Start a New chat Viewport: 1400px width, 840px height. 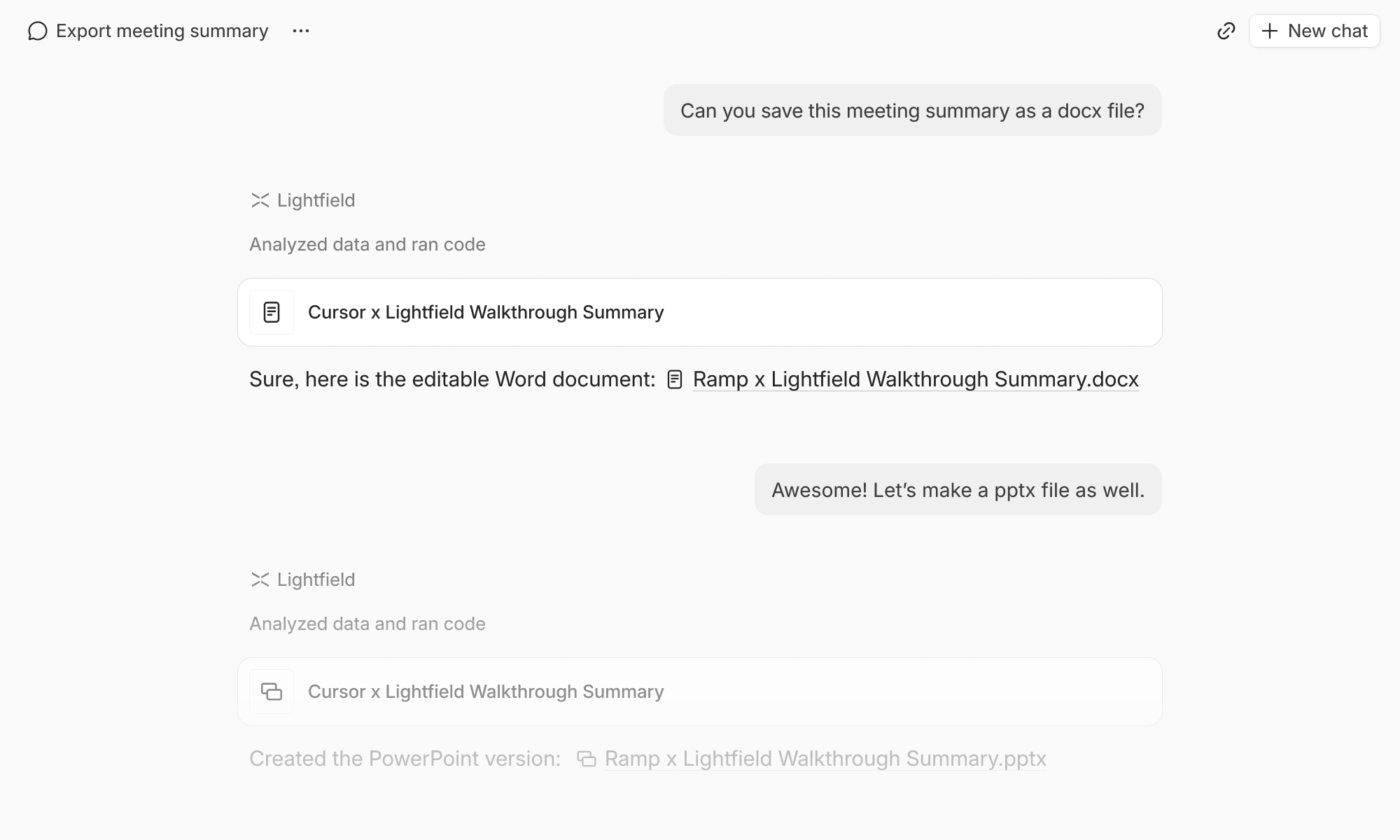point(1314,31)
